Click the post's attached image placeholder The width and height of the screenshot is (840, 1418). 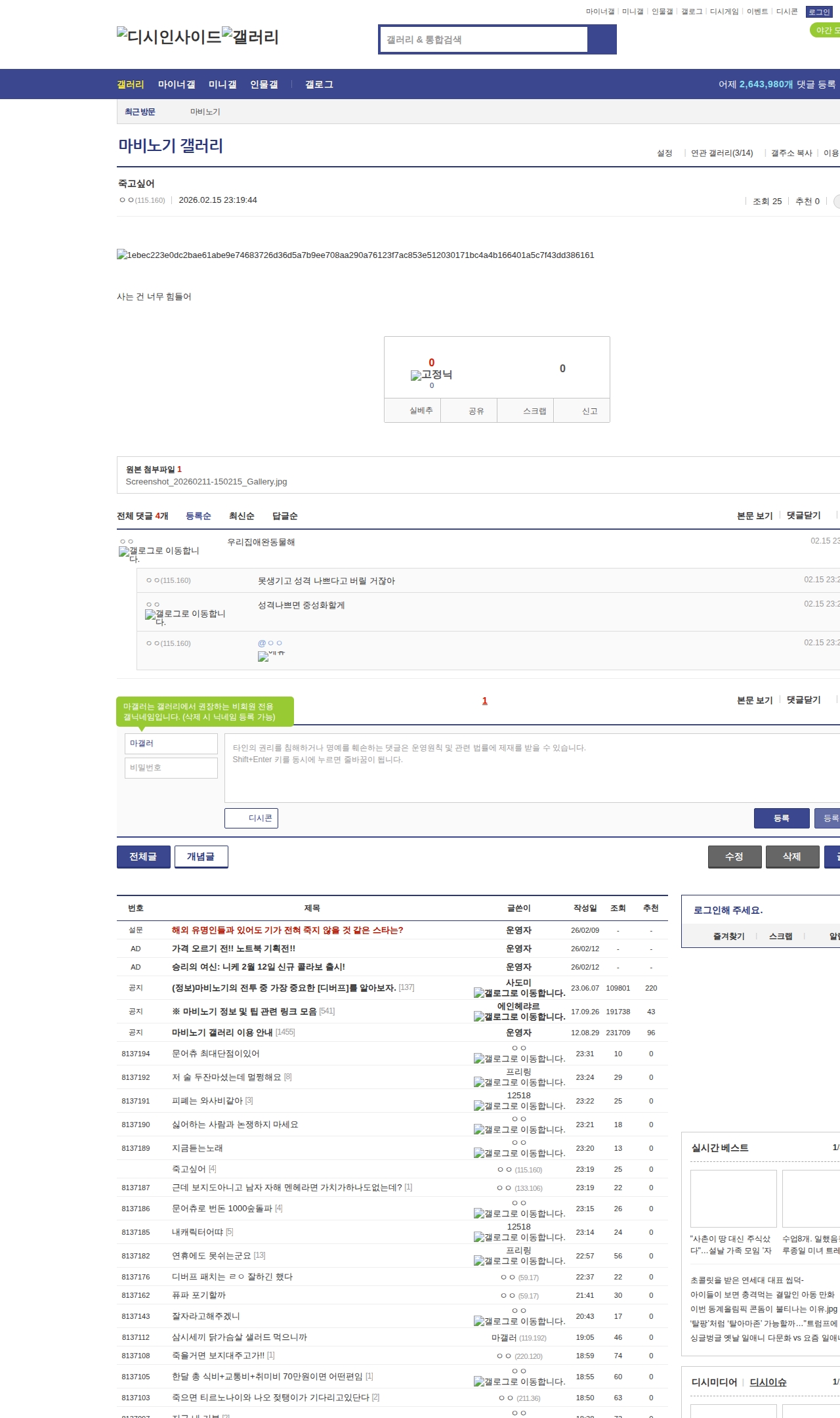point(355,255)
